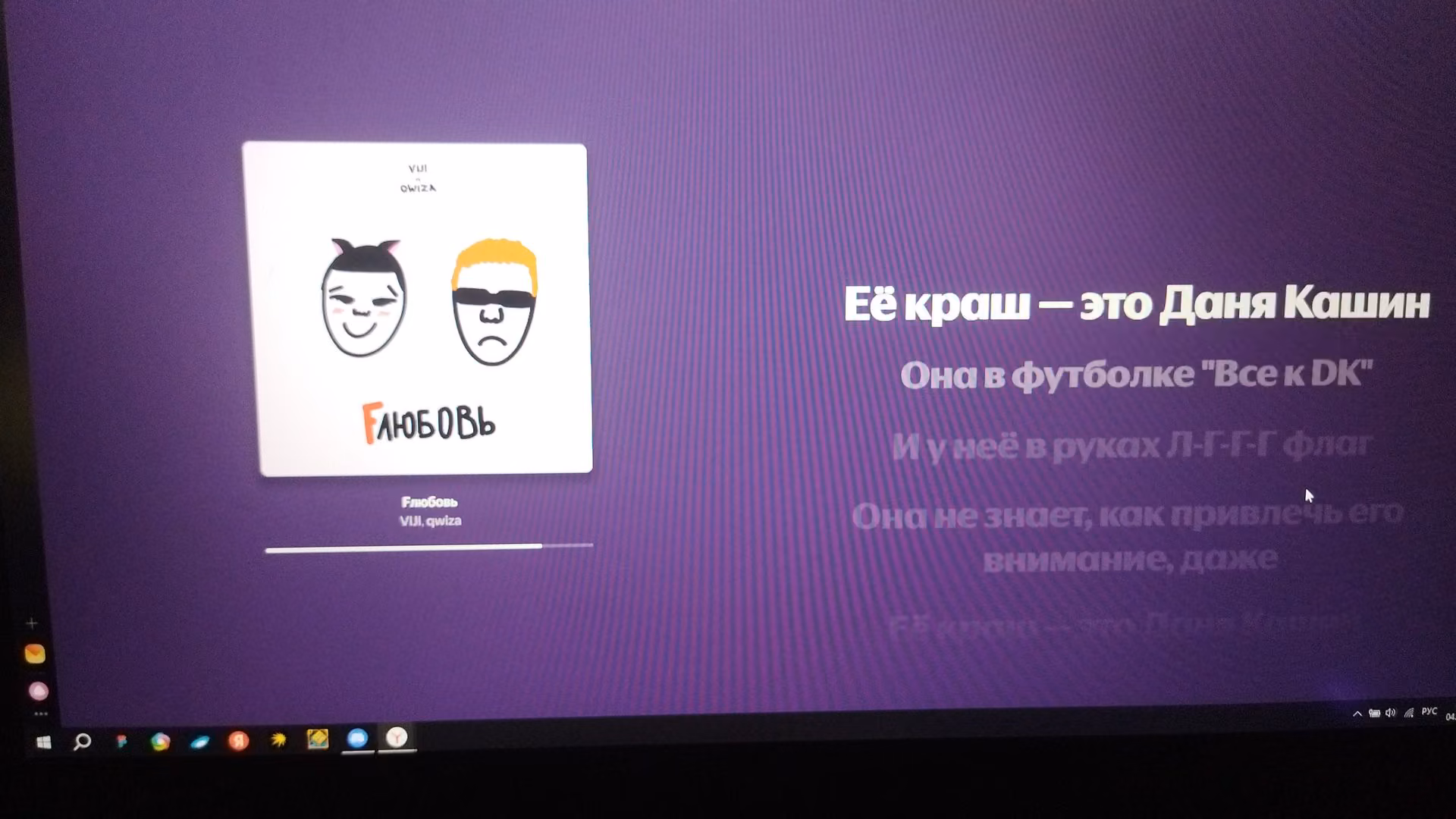
Task: Open the red Yandex Я icon in taskbar
Action: click(x=239, y=740)
